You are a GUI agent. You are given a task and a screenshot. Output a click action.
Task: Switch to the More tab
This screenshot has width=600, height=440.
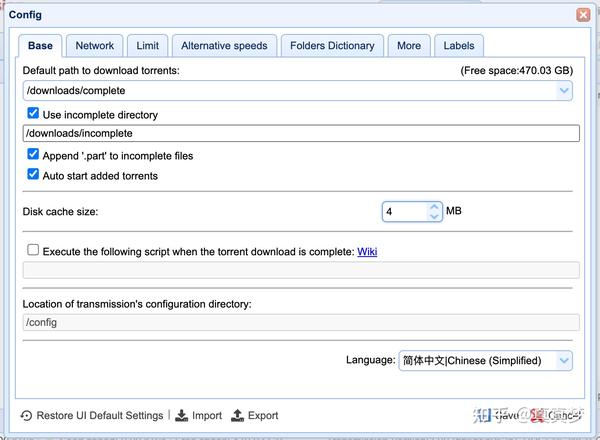coord(409,45)
